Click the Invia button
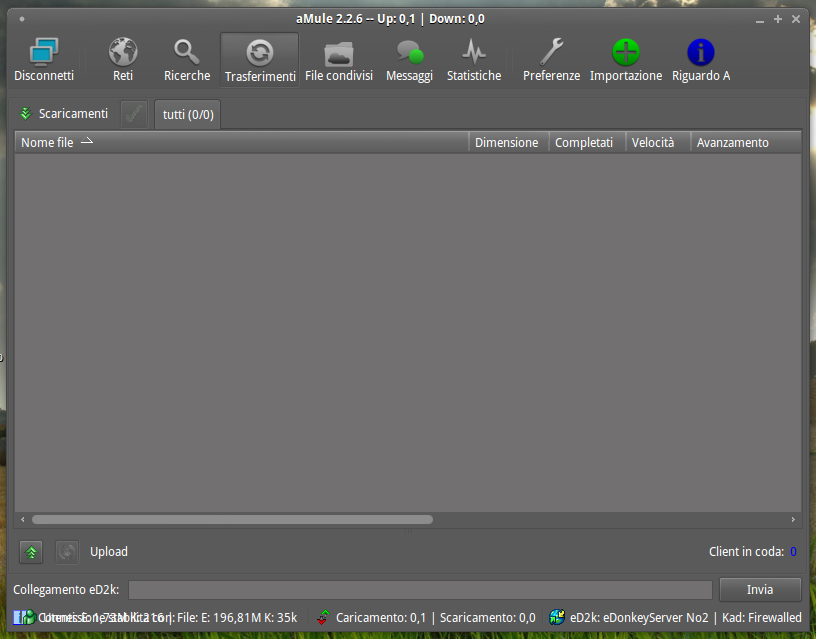 pos(760,590)
